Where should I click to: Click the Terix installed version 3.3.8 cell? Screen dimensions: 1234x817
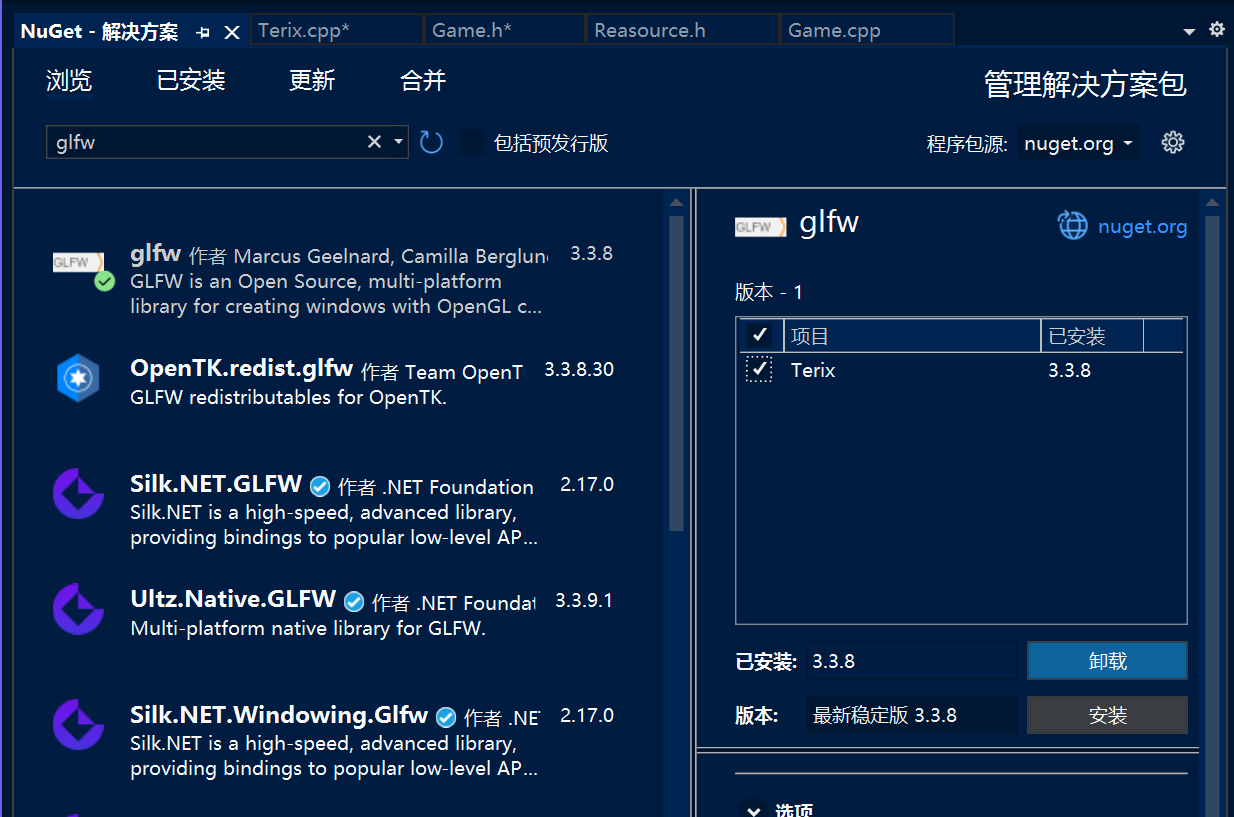[x=1069, y=370]
